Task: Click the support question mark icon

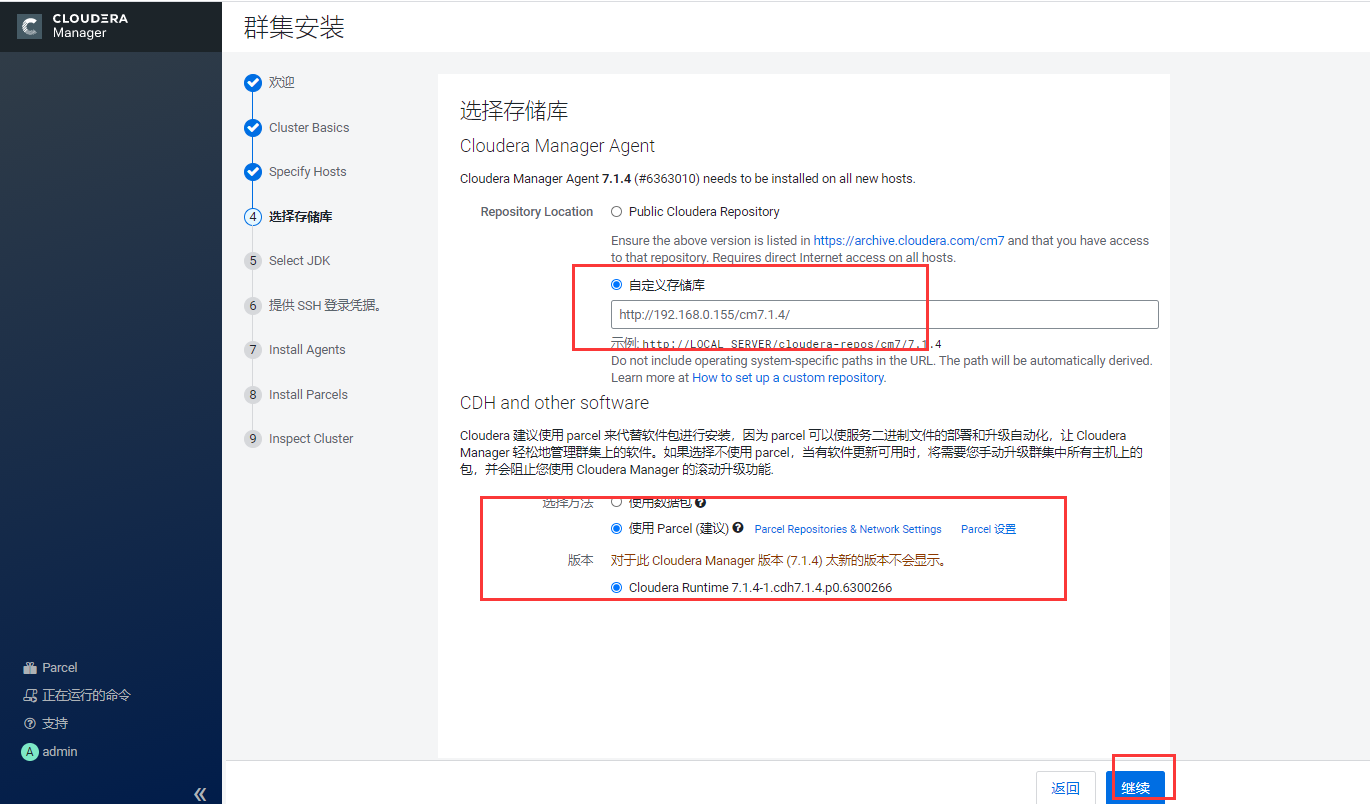Action: 30,723
